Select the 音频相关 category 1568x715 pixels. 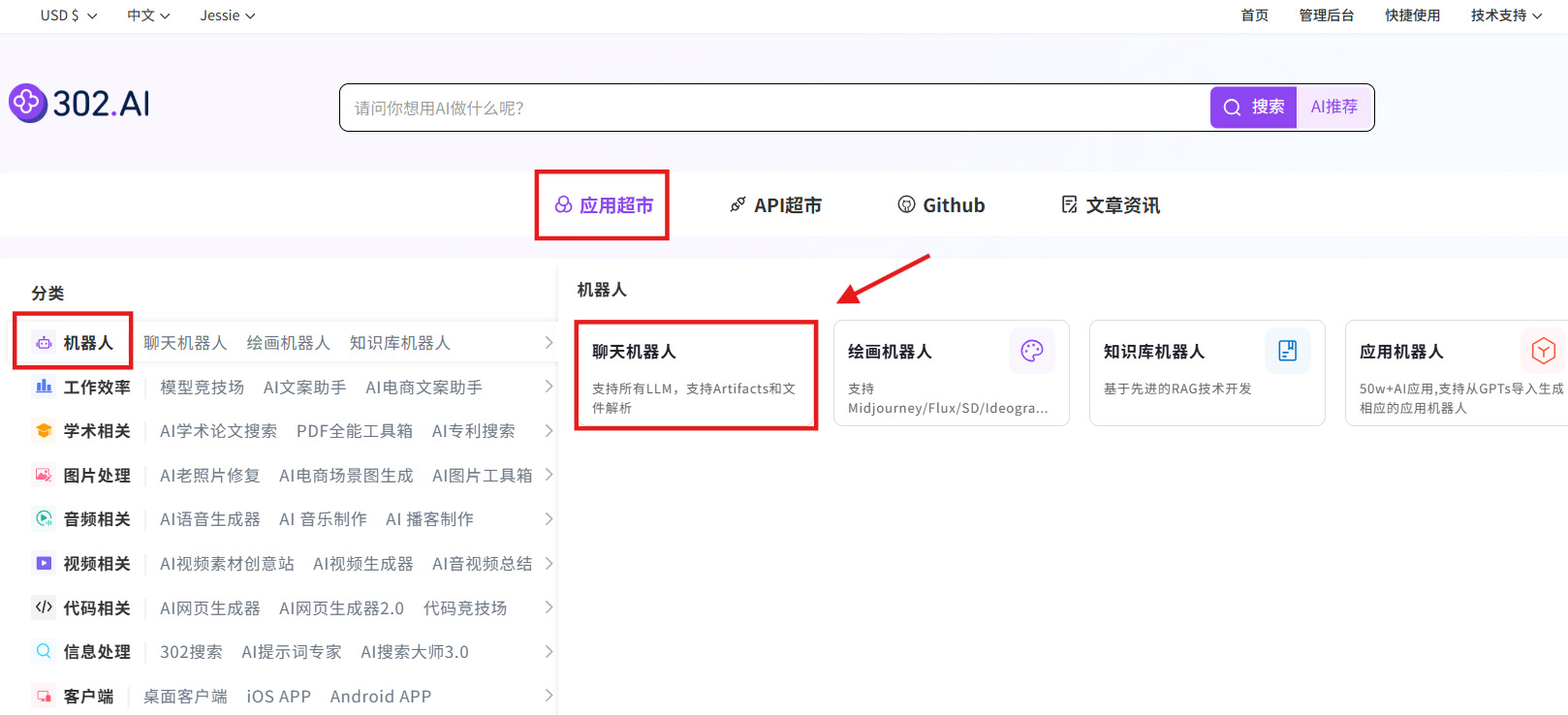97,518
